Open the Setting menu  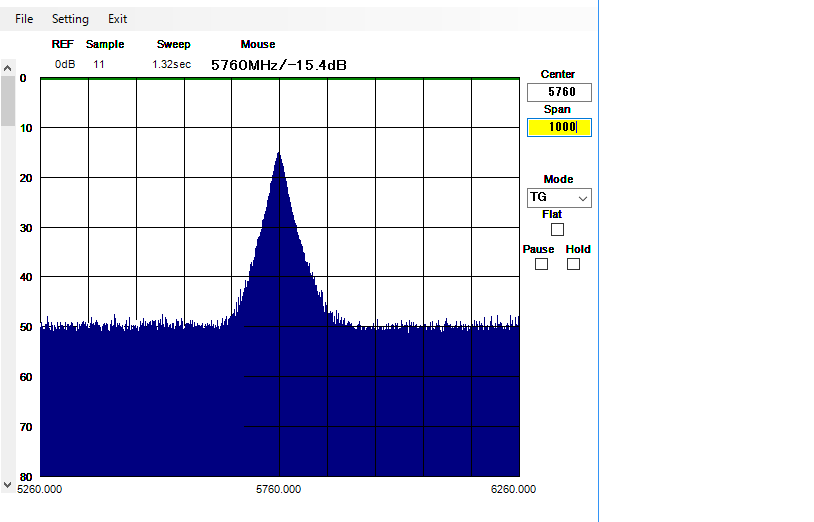[x=70, y=19]
